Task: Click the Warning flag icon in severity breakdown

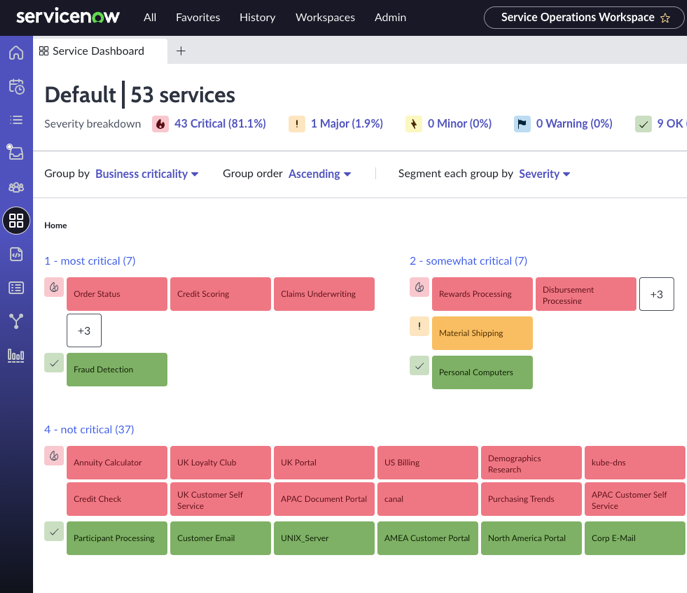Action: click(x=522, y=124)
